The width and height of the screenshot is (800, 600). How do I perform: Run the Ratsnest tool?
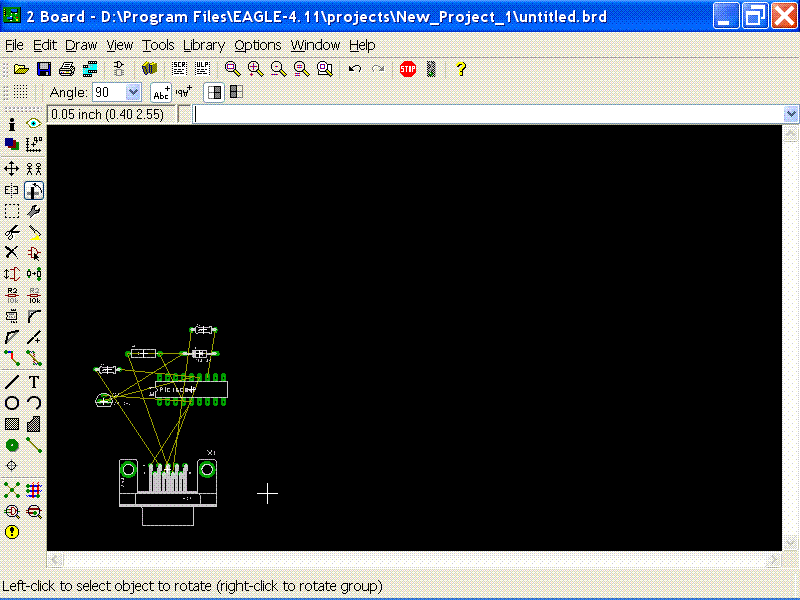(x=12, y=490)
